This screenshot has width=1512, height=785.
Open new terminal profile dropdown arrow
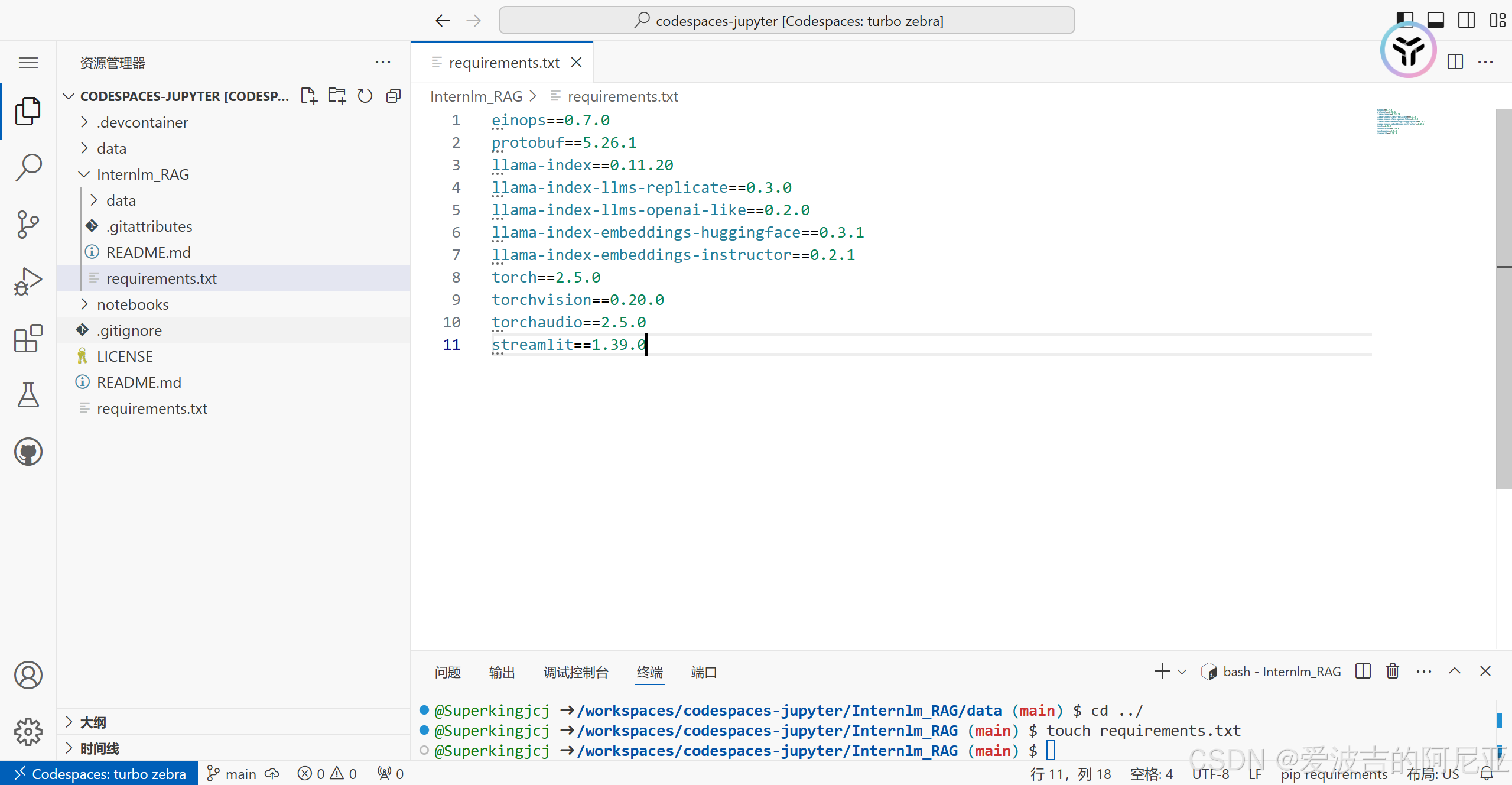[x=1182, y=672]
